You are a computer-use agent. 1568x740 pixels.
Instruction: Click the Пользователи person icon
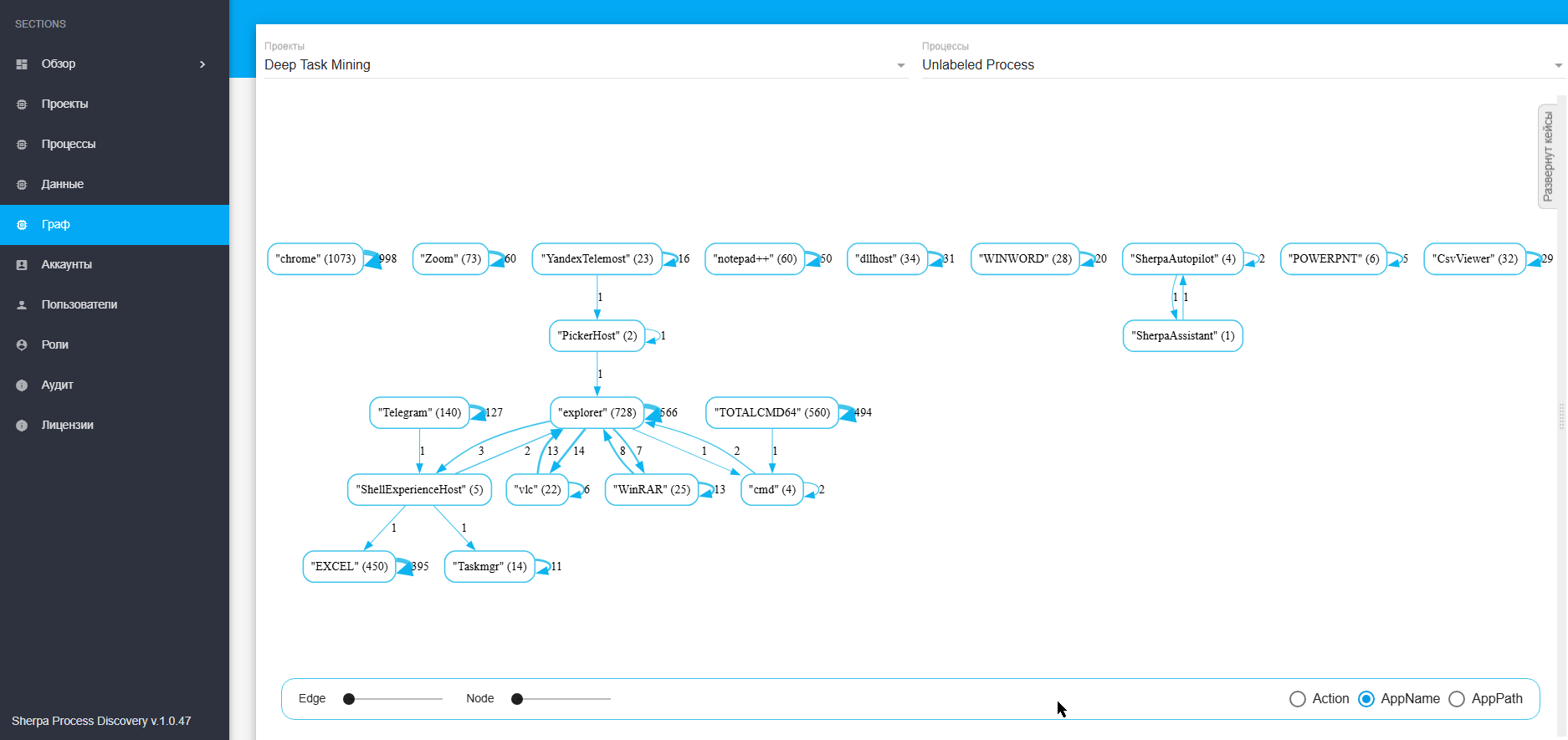tap(22, 305)
